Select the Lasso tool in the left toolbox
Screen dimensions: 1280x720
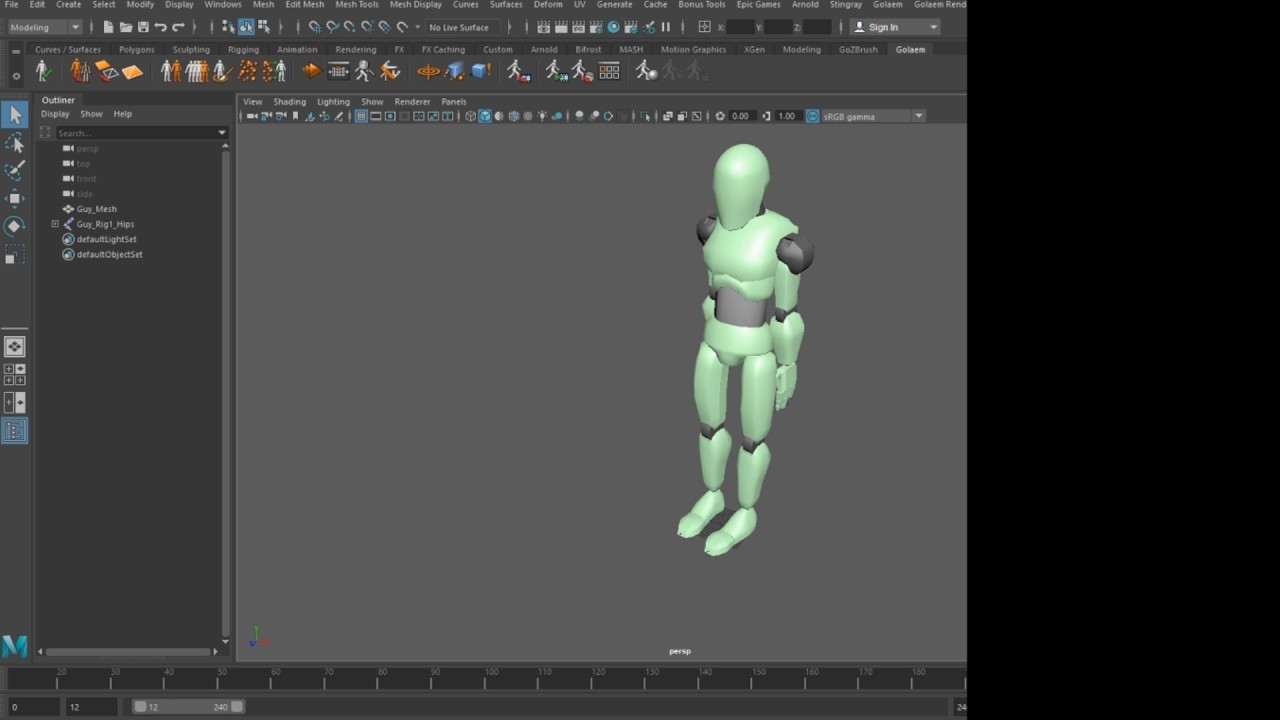[15, 144]
